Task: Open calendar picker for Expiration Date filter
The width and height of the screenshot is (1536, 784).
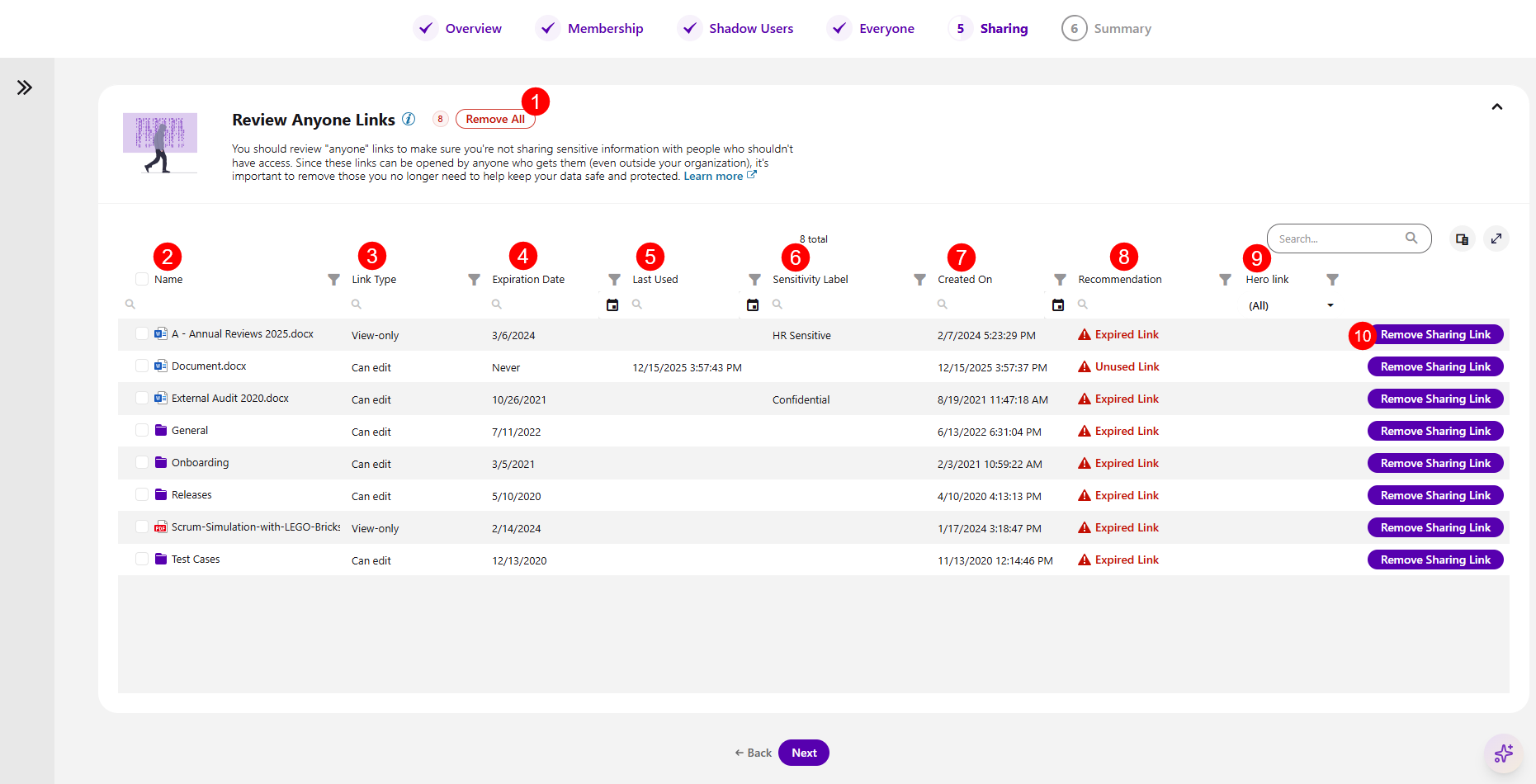Action: click(x=612, y=305)
